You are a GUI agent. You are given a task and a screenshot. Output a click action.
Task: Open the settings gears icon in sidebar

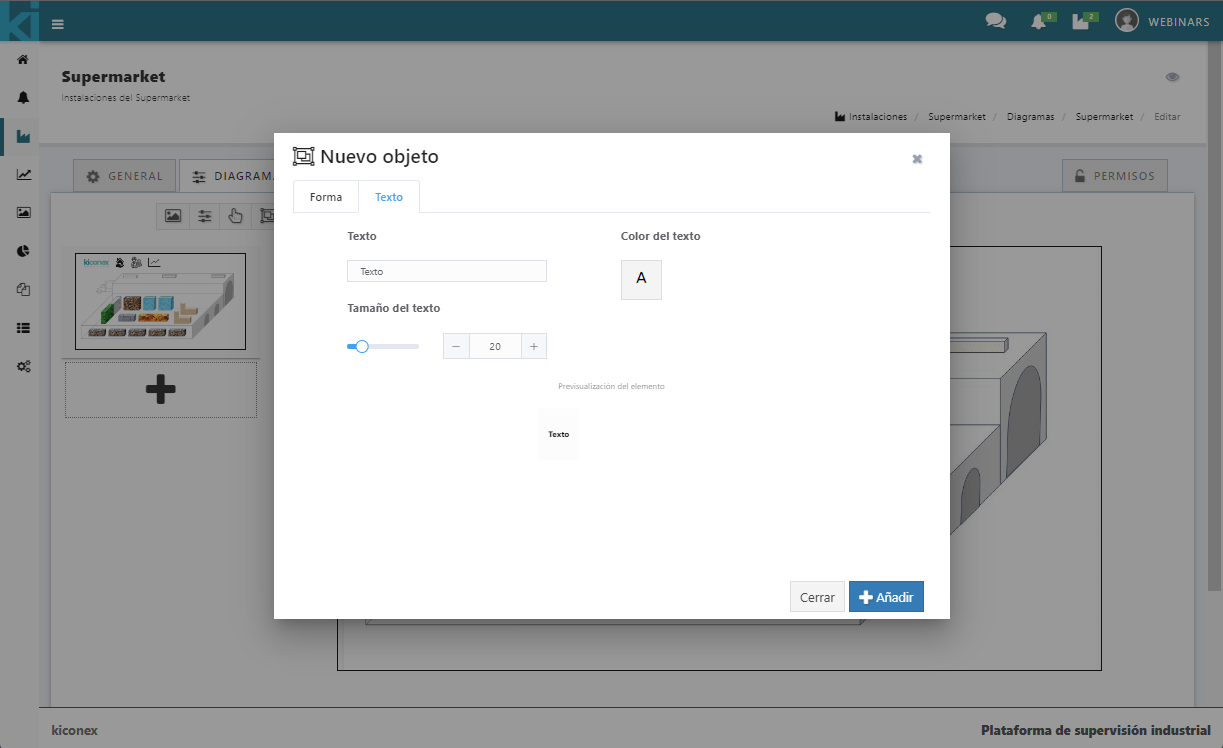pyautogui.click(x=23, y=367)
